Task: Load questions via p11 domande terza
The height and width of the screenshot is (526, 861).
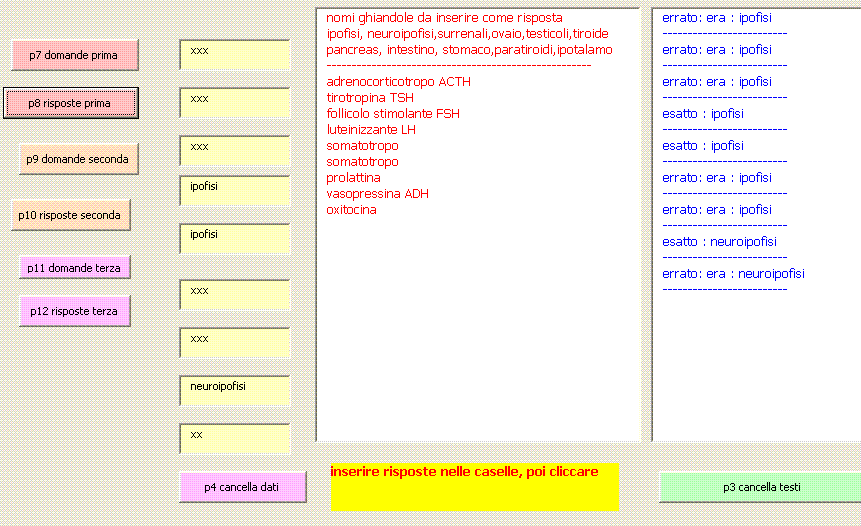Action: pos(75,267)
